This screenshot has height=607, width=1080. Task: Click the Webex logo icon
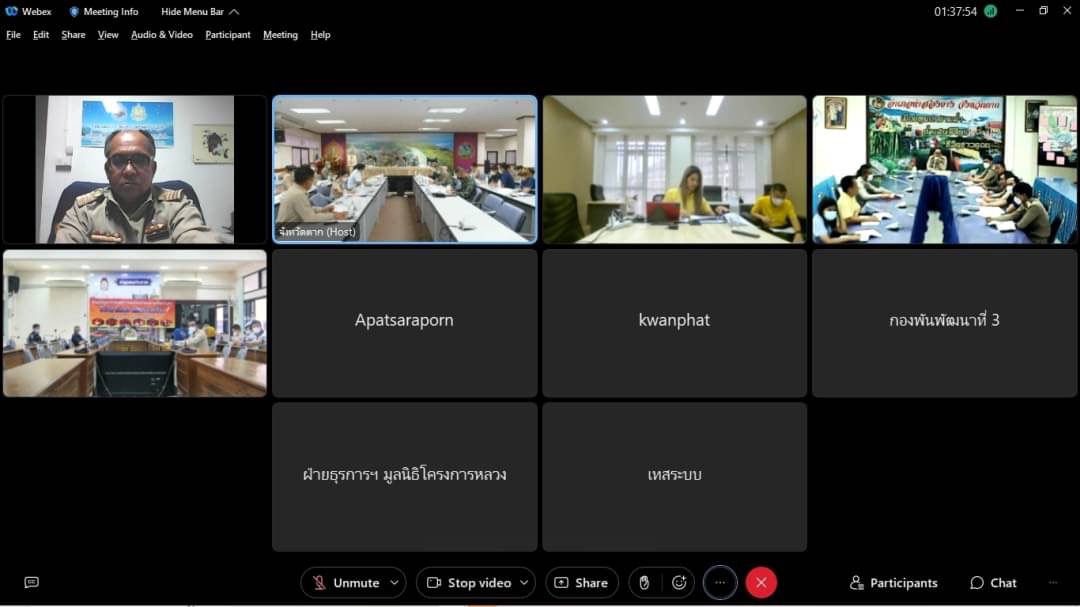tap(12, 12)
